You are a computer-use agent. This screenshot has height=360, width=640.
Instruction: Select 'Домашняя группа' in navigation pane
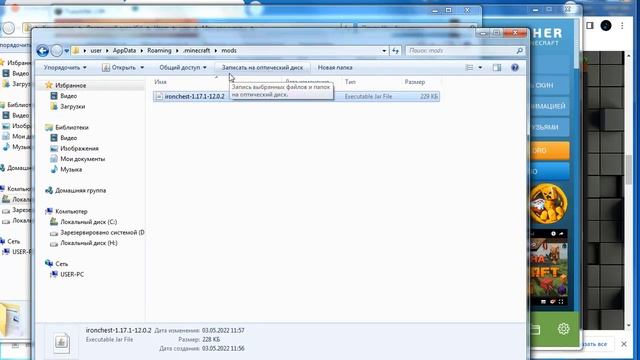80,191
